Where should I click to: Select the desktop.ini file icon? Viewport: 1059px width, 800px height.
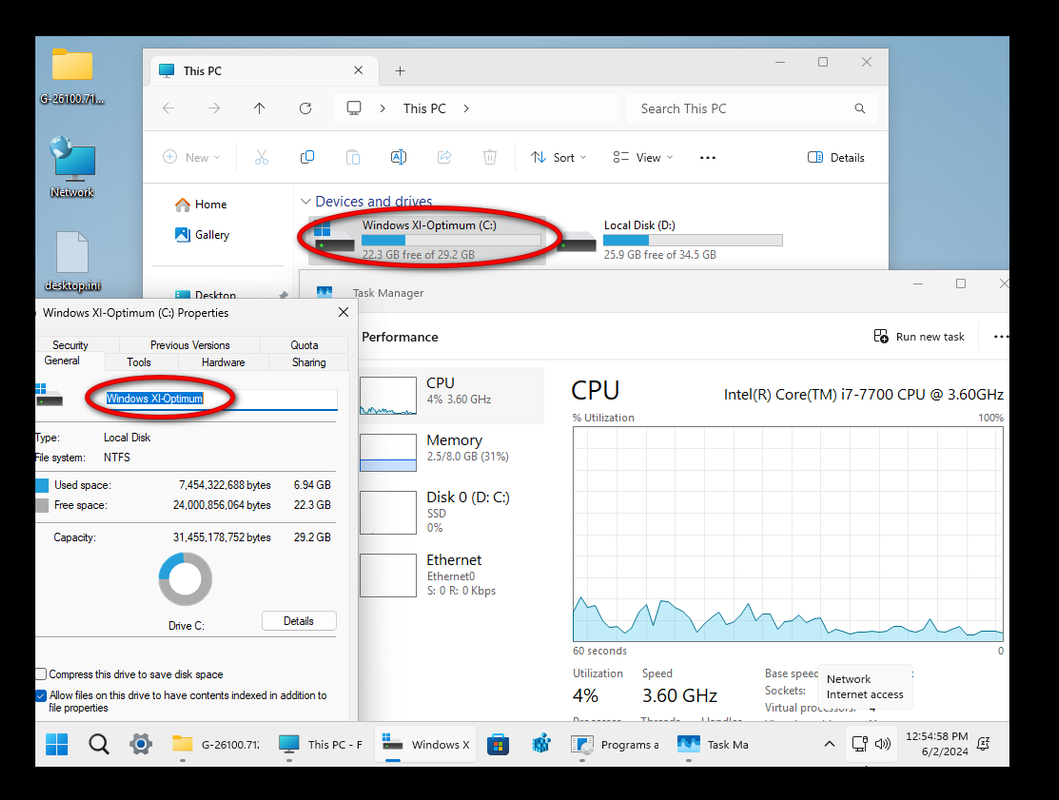(72, 261)
